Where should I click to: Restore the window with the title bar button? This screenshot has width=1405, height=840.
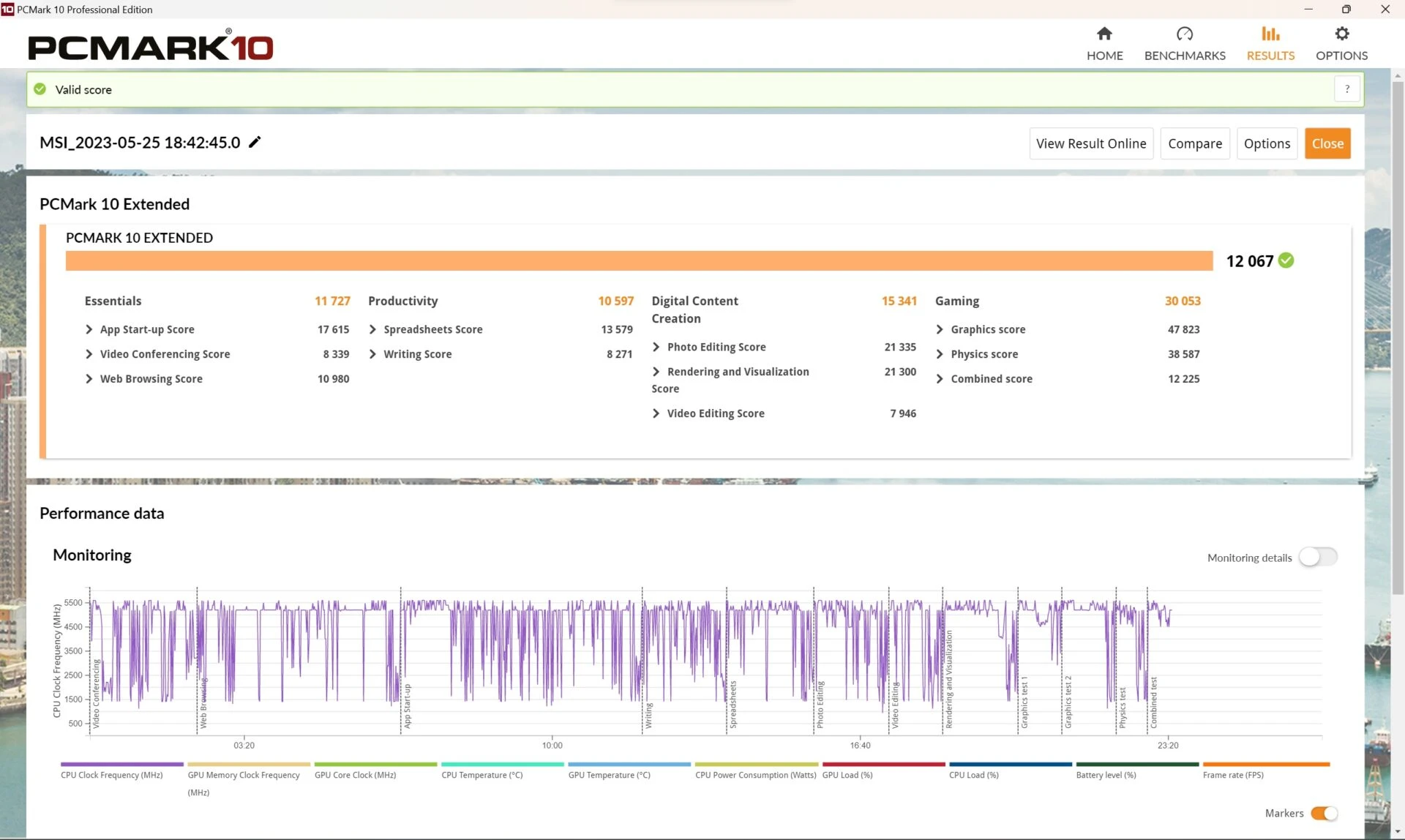pos(1346,9)
